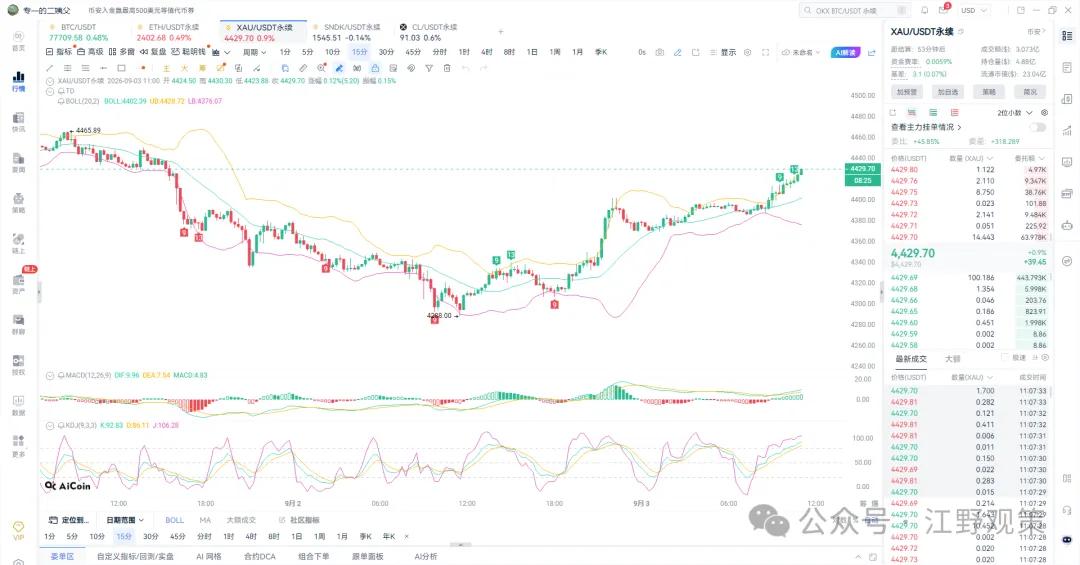
Task: Open the 首页 home sidebar icon
Action: (x=19, y=40)
